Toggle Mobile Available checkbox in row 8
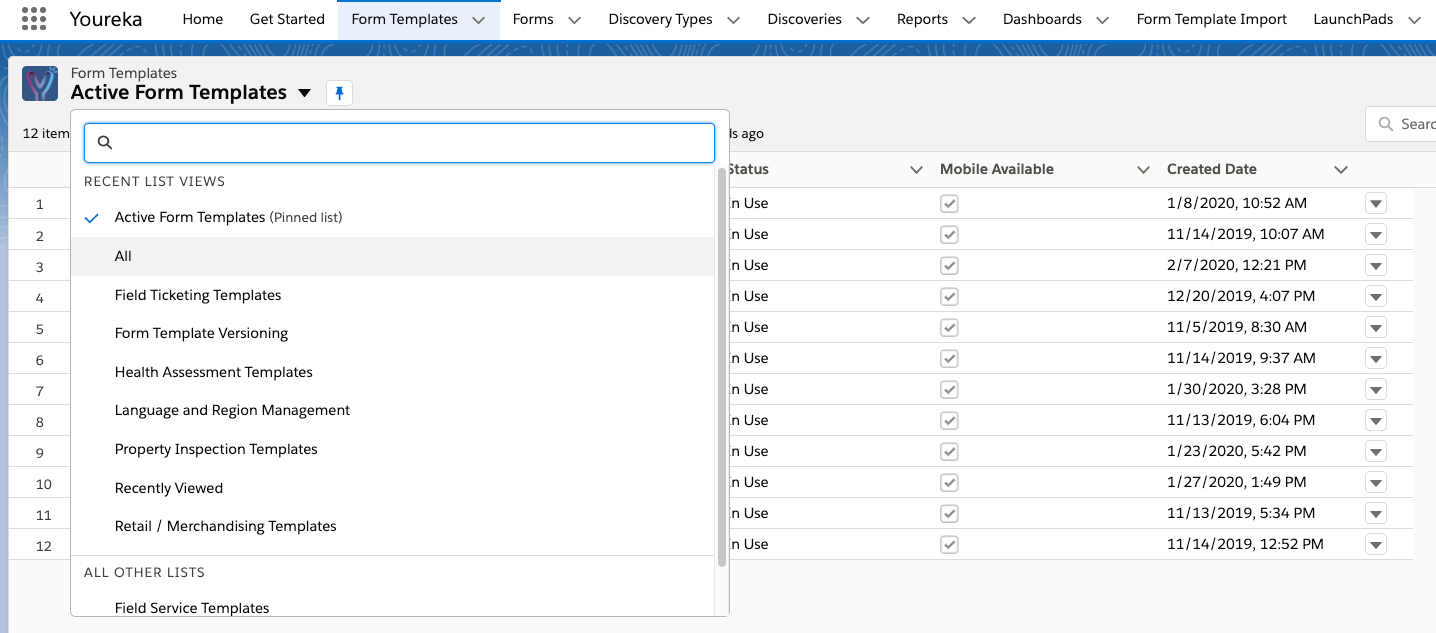Viewport: 1436px width, 633px height. coord(949,420)
